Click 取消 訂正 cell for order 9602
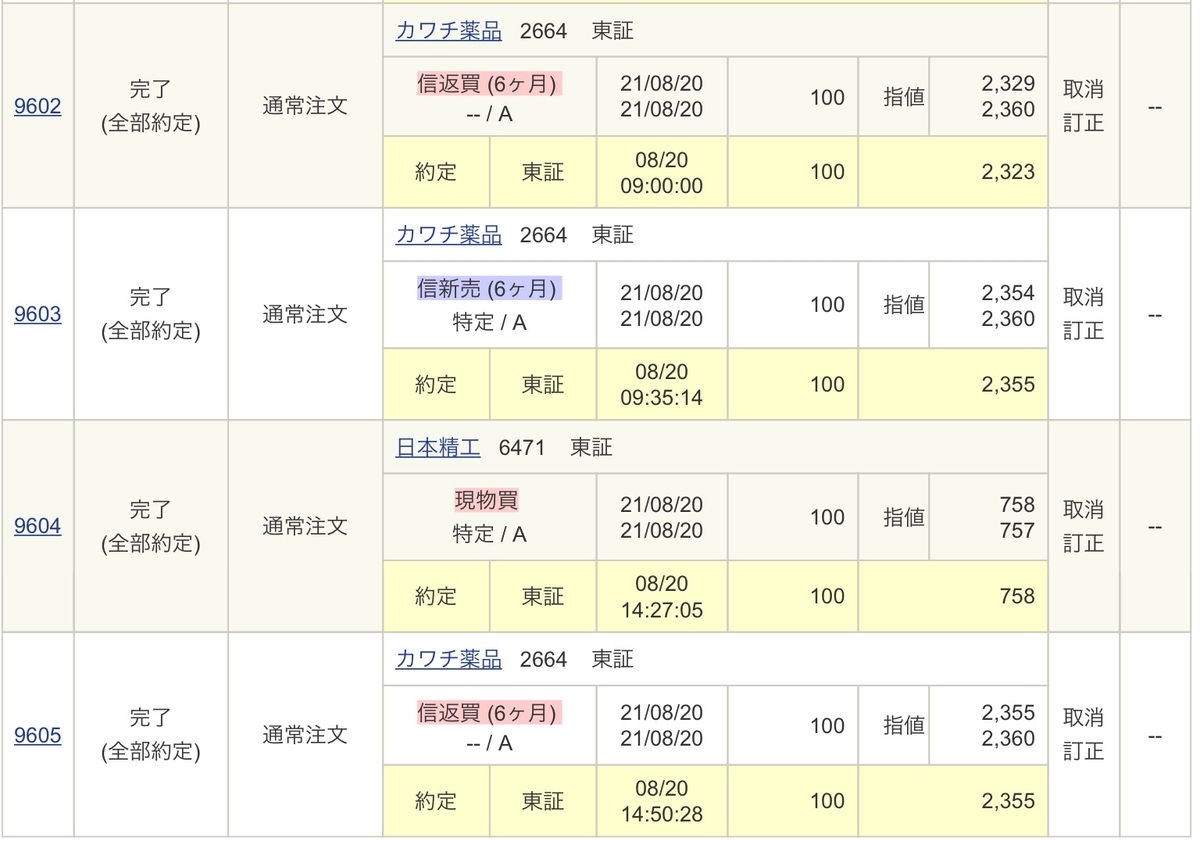 pyautogui.click(x=1083, y=105)
